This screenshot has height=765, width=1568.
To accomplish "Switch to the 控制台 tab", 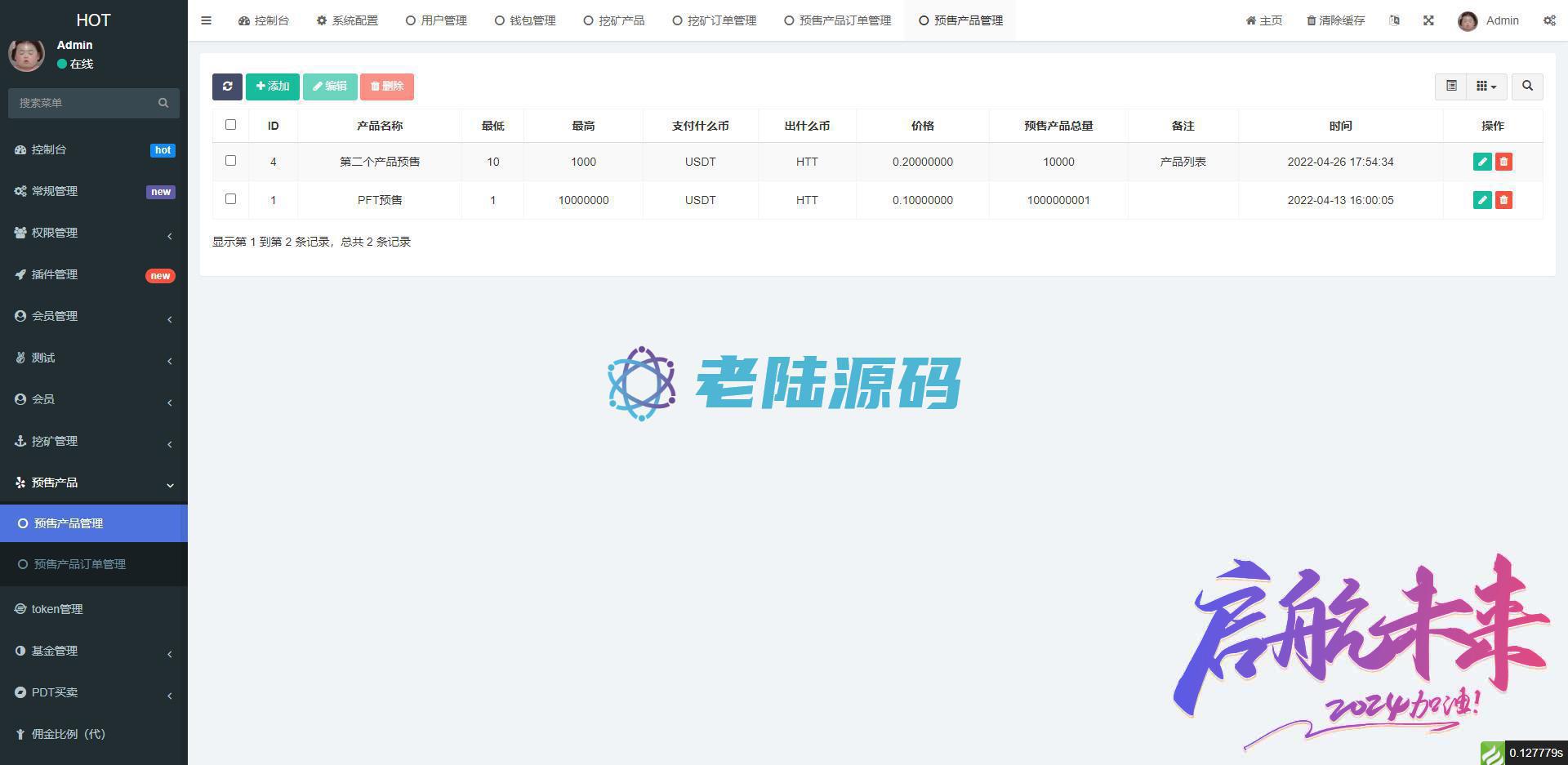I will (x=264, y=20).
